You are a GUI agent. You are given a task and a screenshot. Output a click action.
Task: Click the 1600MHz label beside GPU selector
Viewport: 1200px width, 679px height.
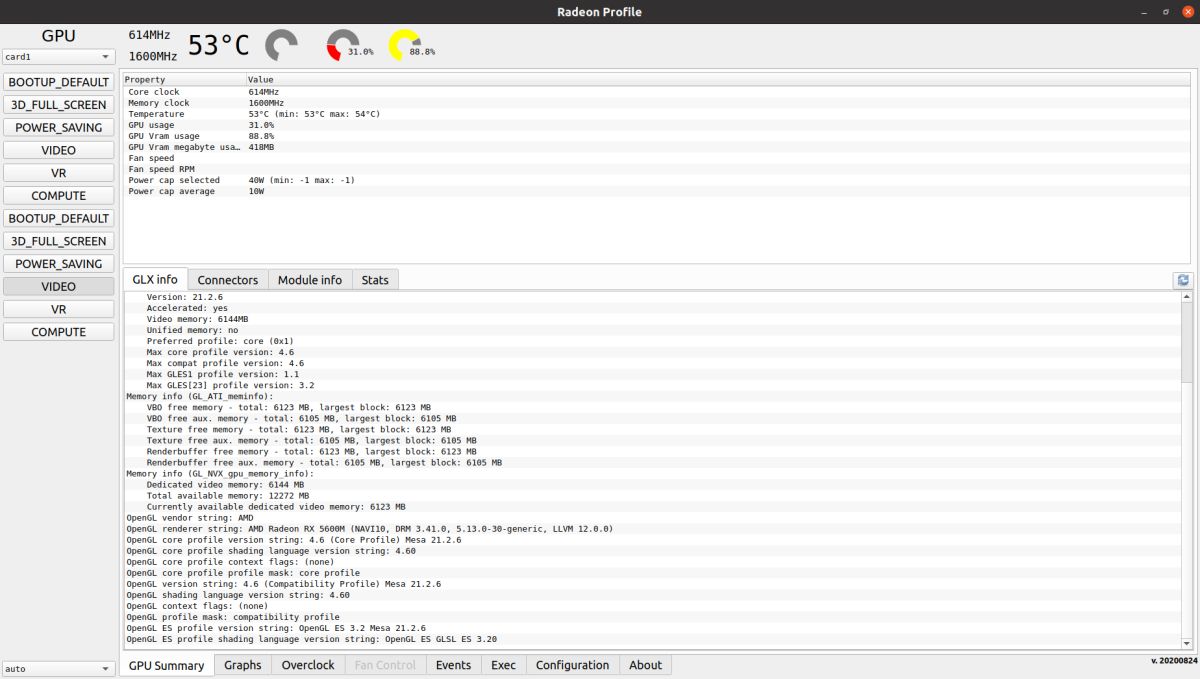[x=153, y=57]
